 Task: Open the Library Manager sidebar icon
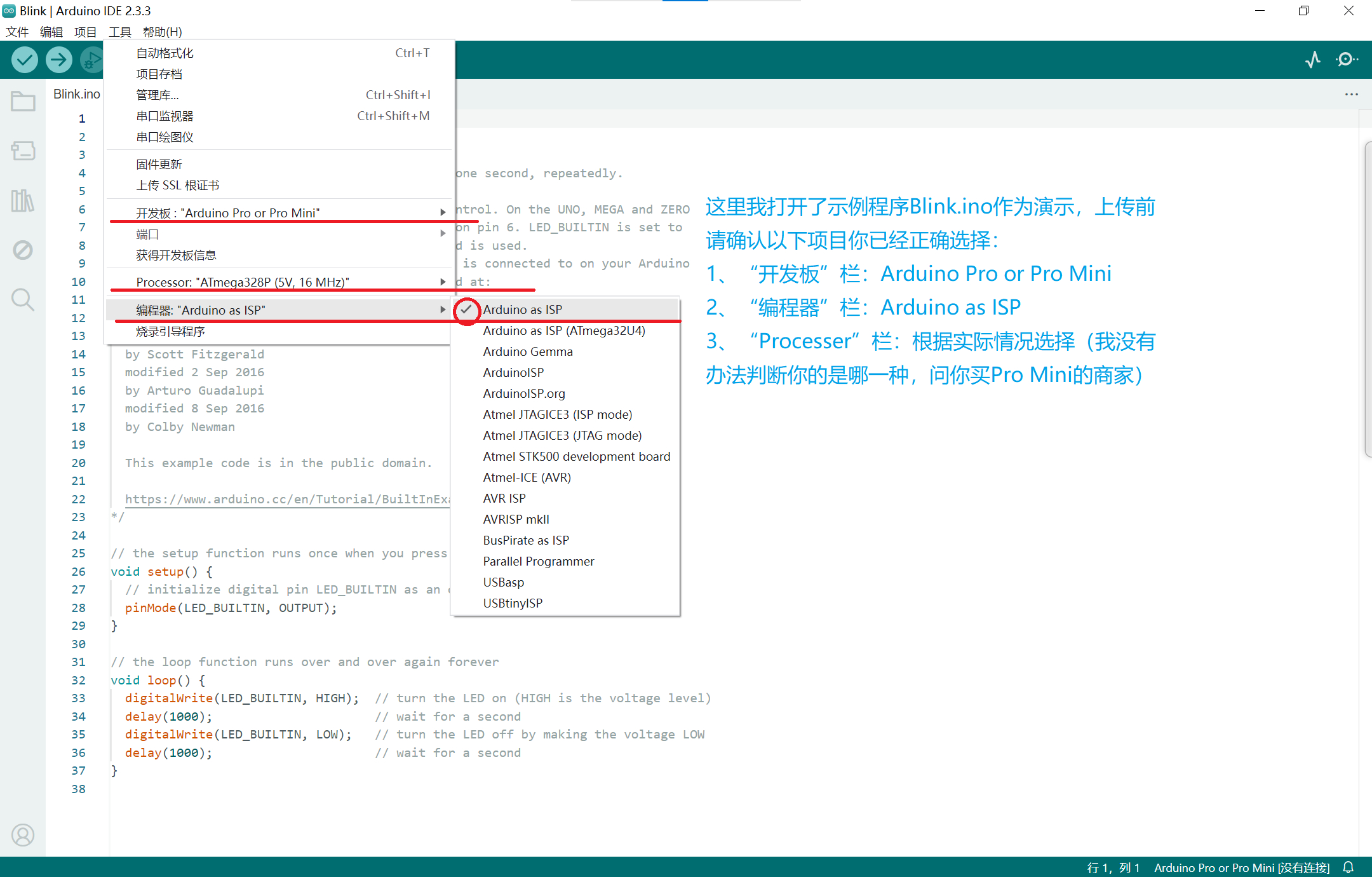click(23, 200)
